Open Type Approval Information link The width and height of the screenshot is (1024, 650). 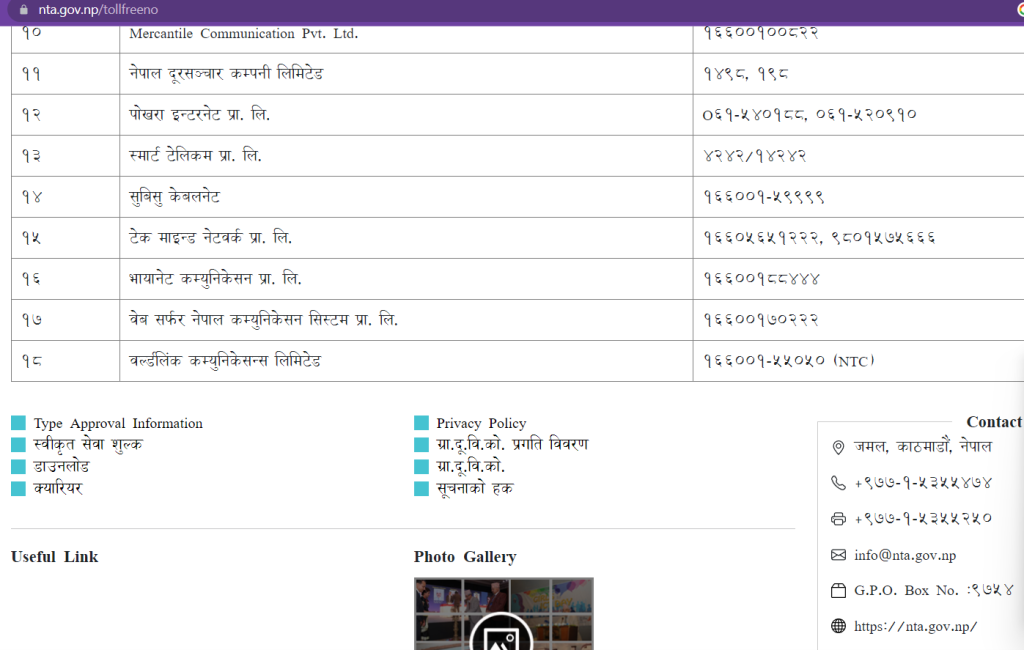(x=118, y=423)
